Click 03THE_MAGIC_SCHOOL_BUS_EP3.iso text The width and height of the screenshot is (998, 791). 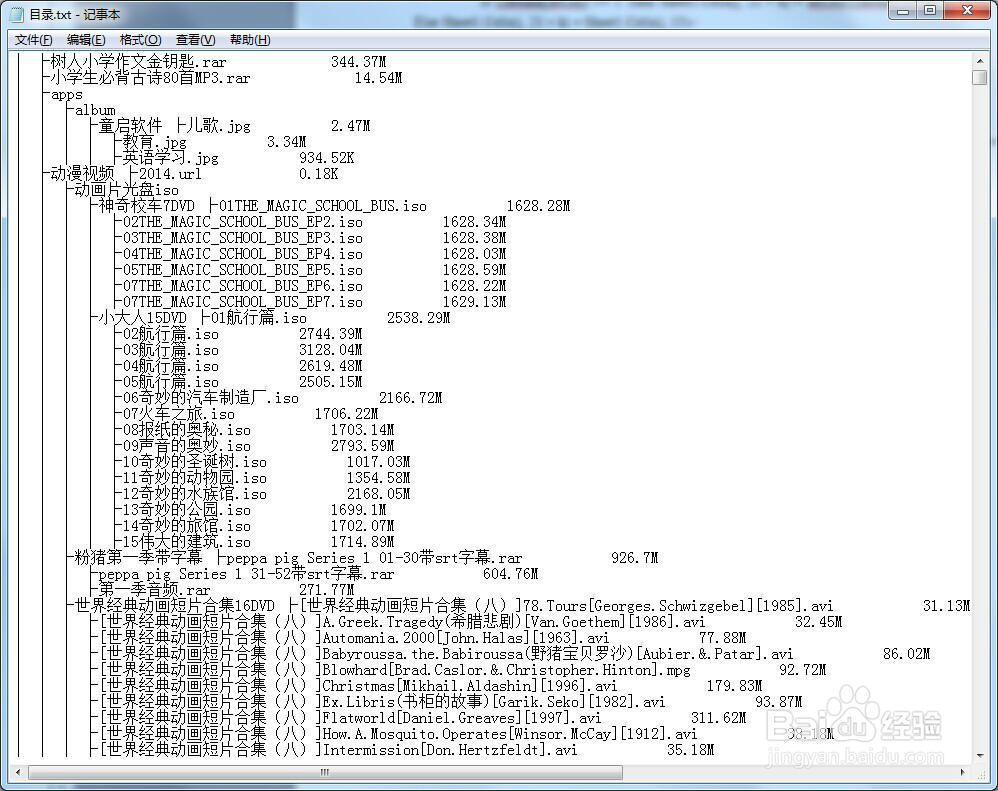coord(242,237)
